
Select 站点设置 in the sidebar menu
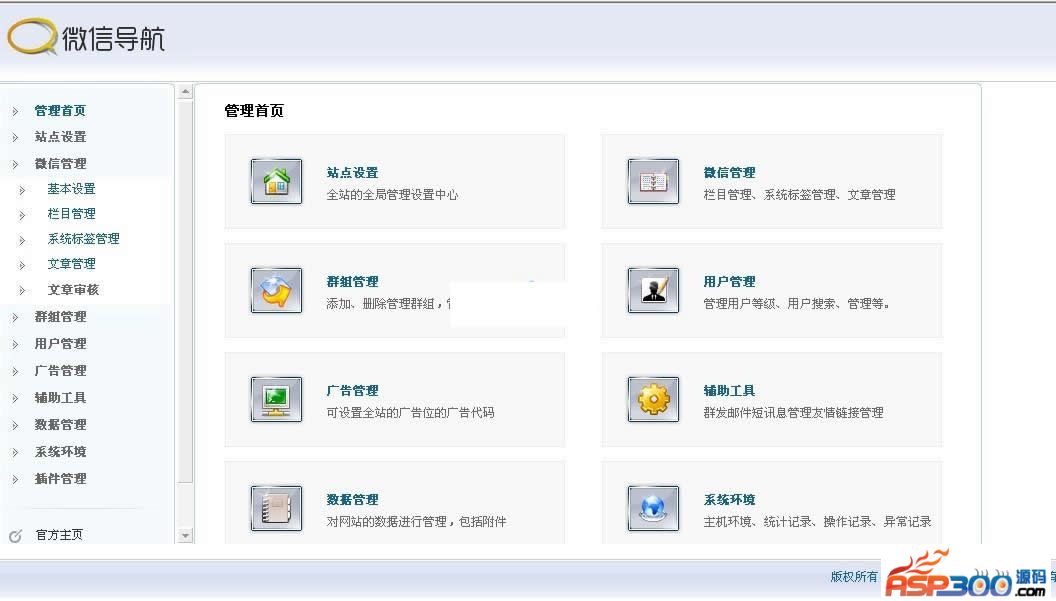(x=60, y=137)
